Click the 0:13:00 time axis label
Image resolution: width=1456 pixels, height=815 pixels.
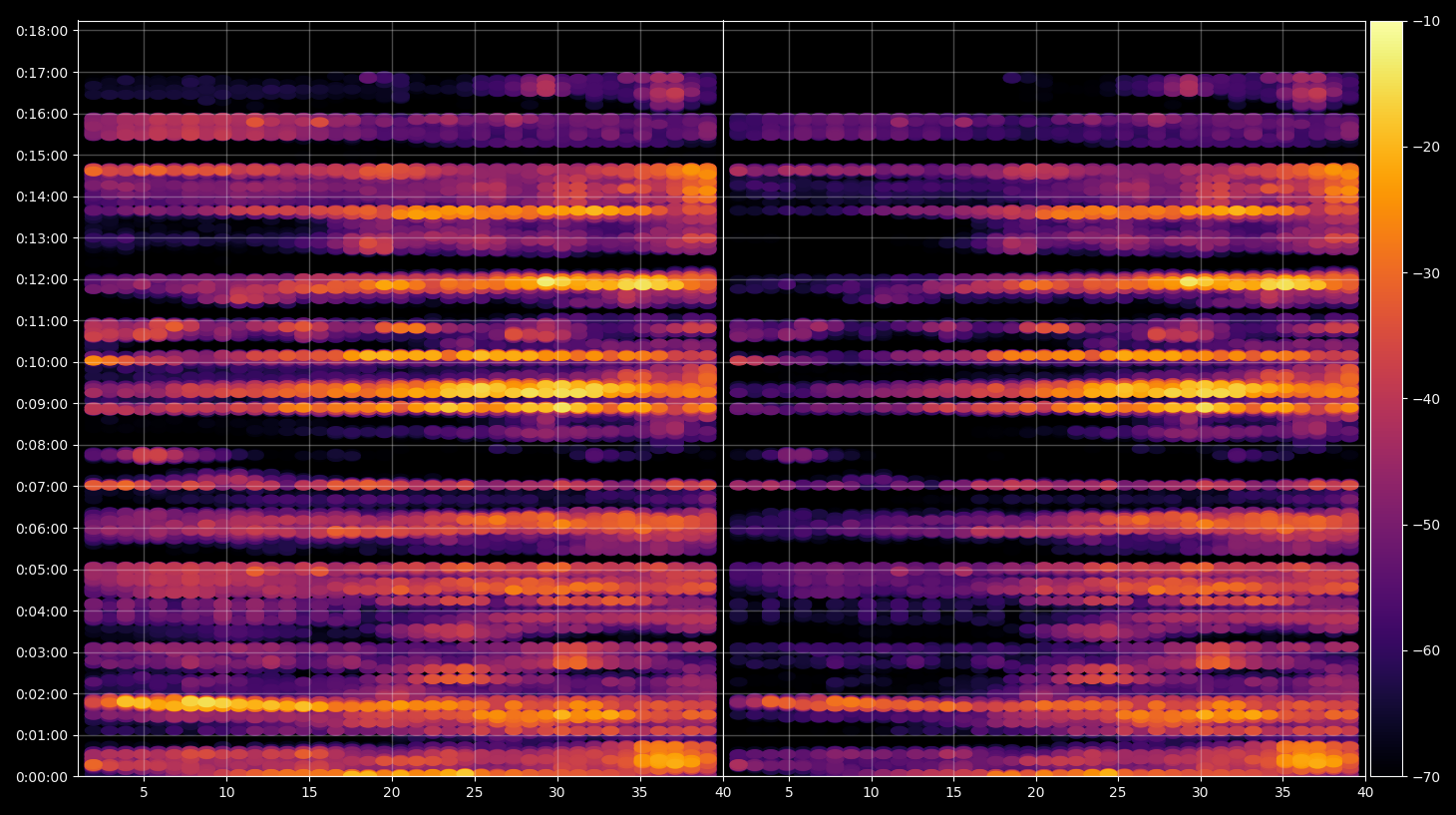pos(42,238)
